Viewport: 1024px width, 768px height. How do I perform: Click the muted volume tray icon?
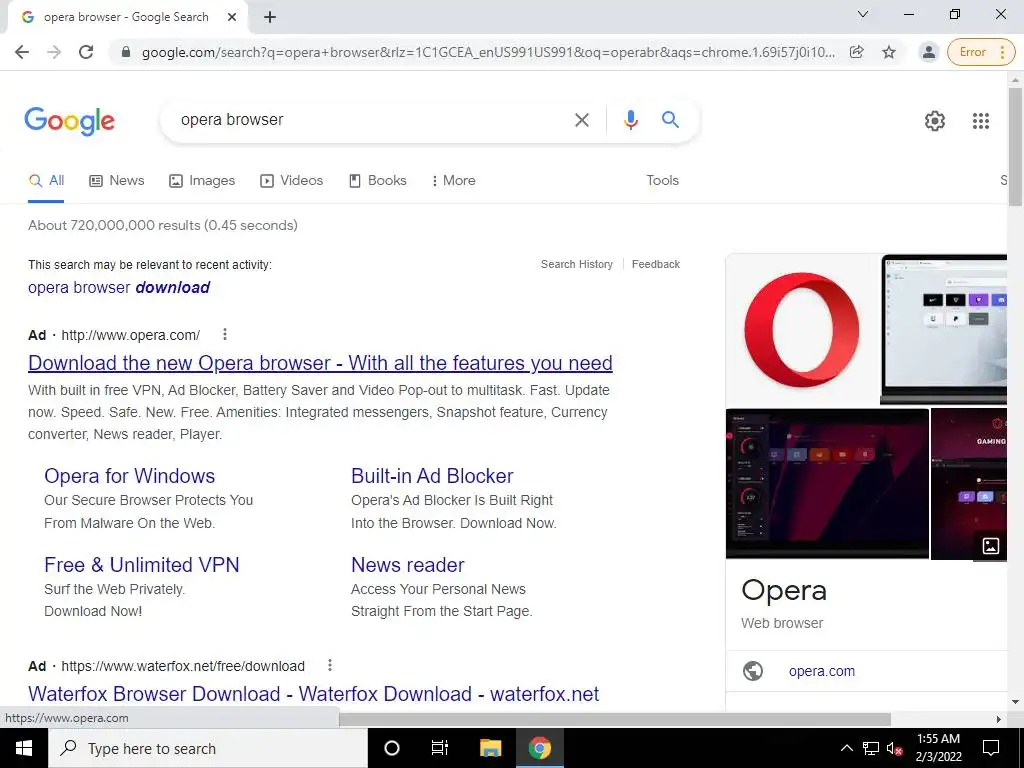pyautogui.click(x=895, y=748)
